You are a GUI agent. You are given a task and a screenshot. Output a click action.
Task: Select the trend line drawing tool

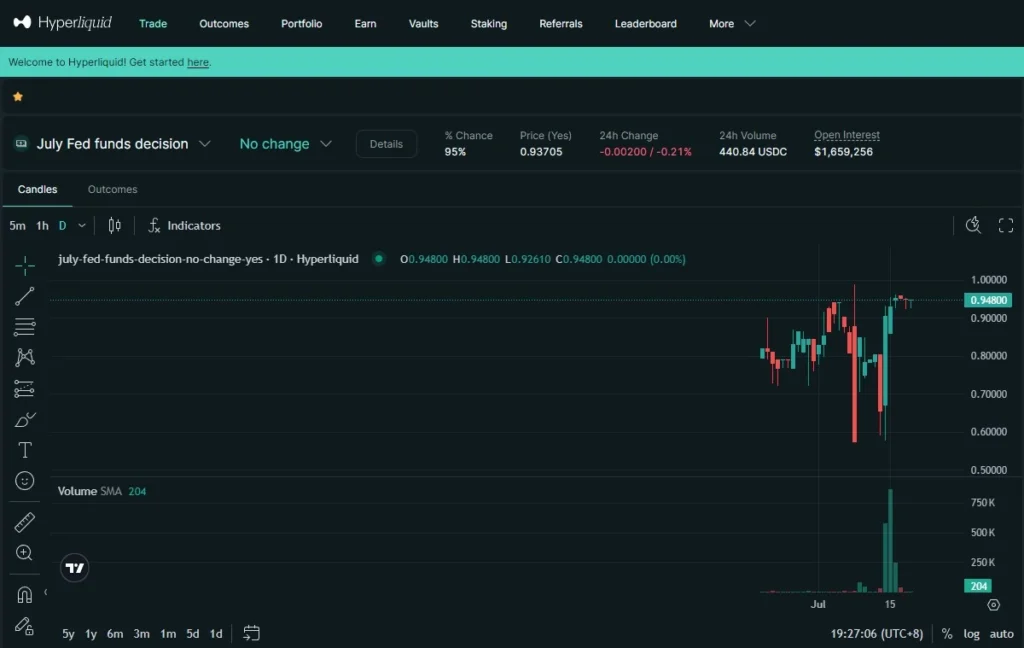pyautogui.click(x=25, y=296)
